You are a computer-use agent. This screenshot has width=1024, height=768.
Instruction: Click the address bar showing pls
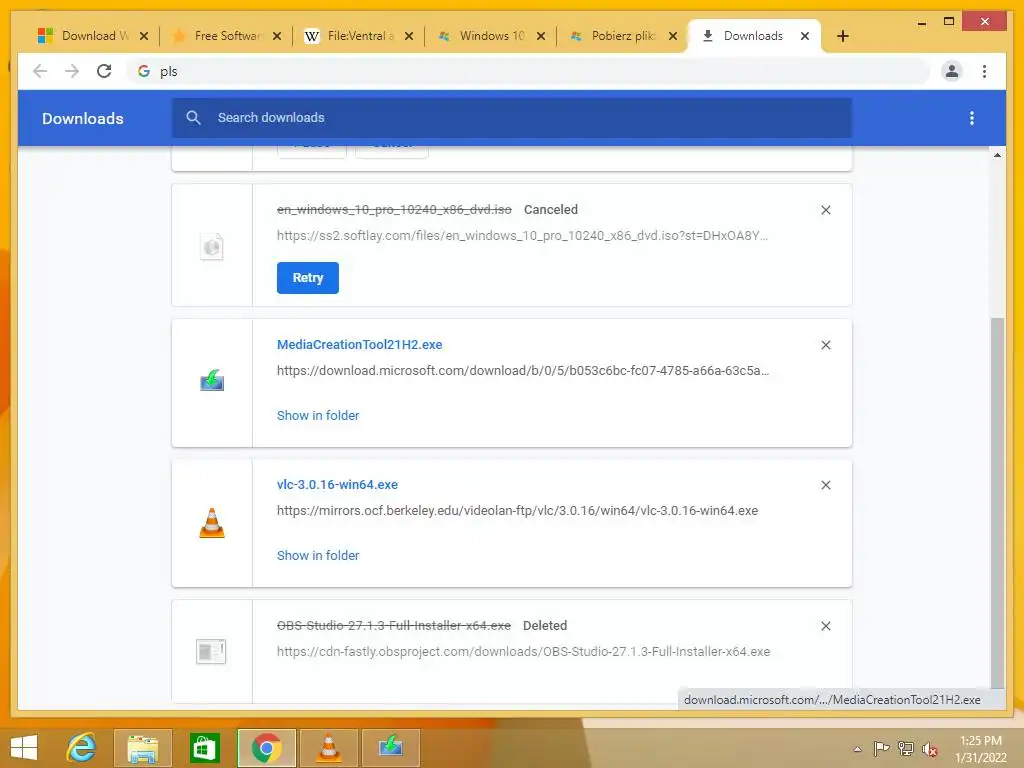tap(528, 71)
